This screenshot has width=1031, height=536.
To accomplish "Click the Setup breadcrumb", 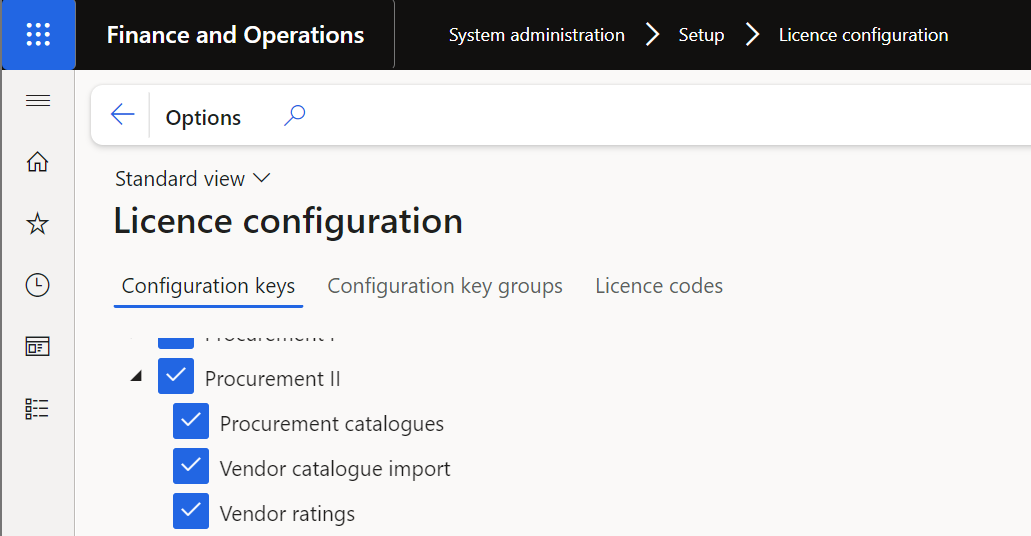I will point(701,35).
